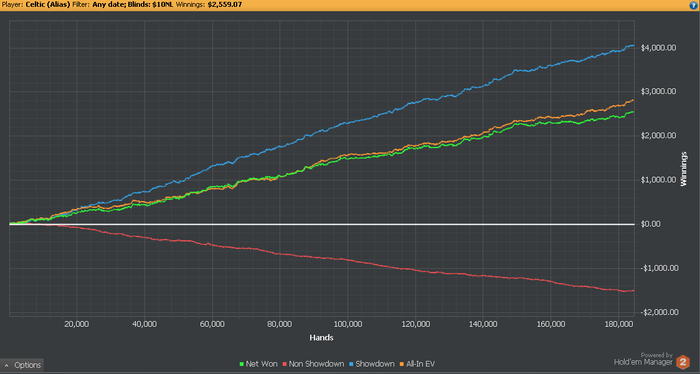
Task: Click the 100,000 hands axis label
Action: (x=347, y=324)
